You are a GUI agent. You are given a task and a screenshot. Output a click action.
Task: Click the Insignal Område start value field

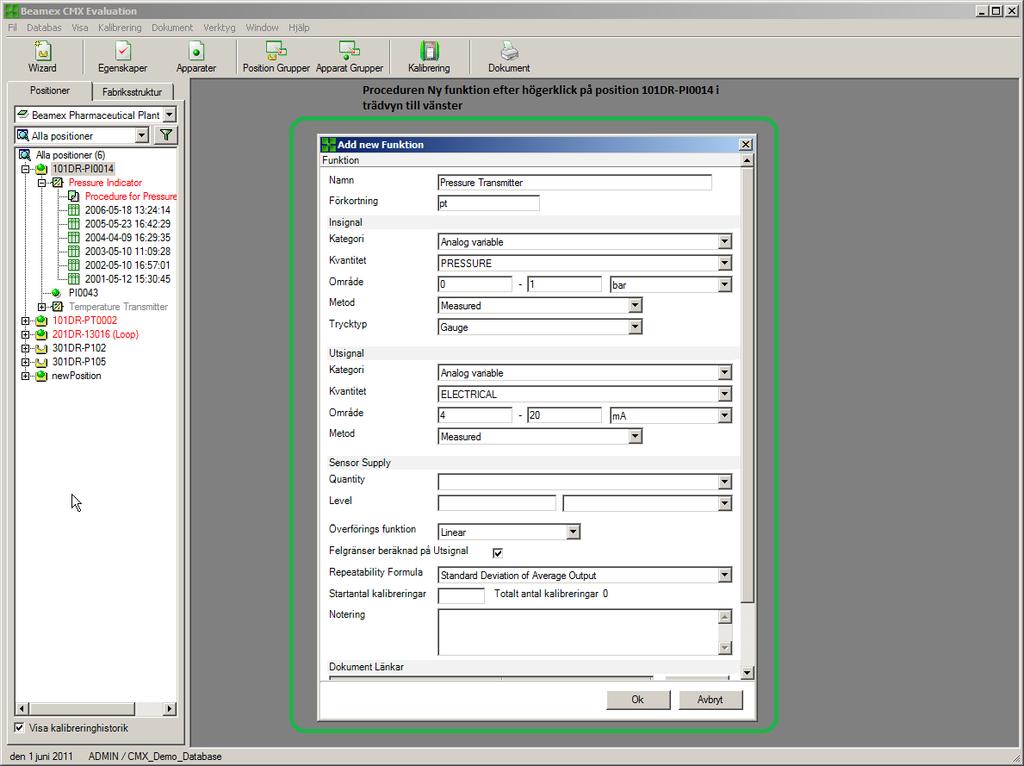475,285
